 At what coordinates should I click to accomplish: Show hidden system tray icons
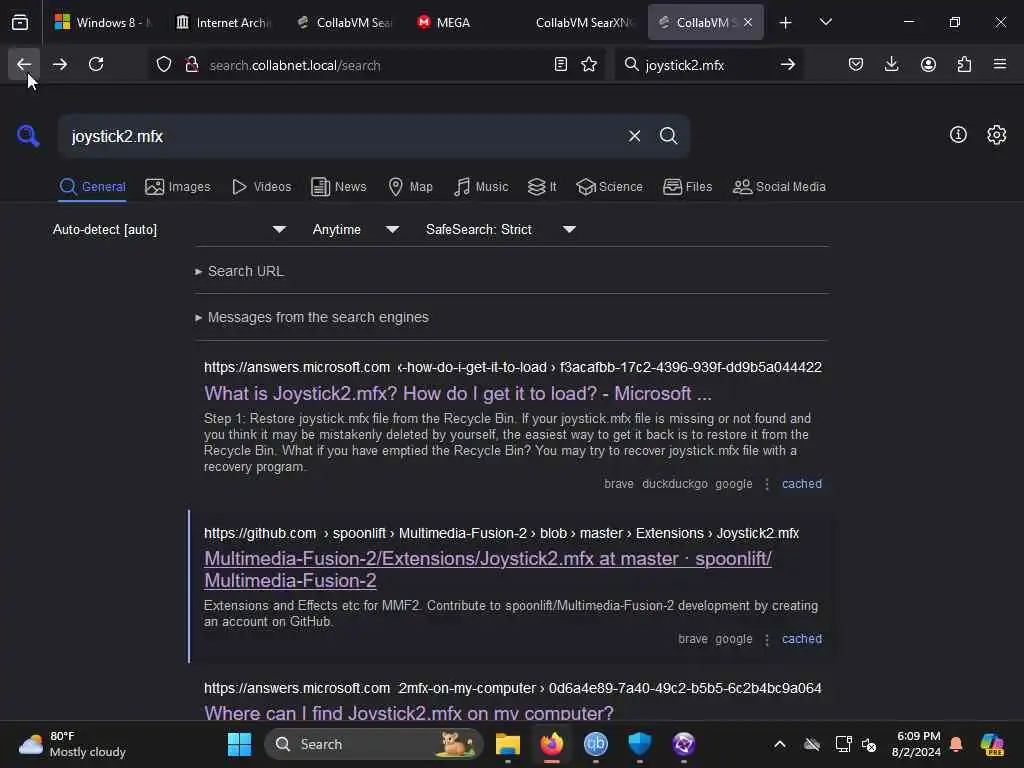[780, 744]
